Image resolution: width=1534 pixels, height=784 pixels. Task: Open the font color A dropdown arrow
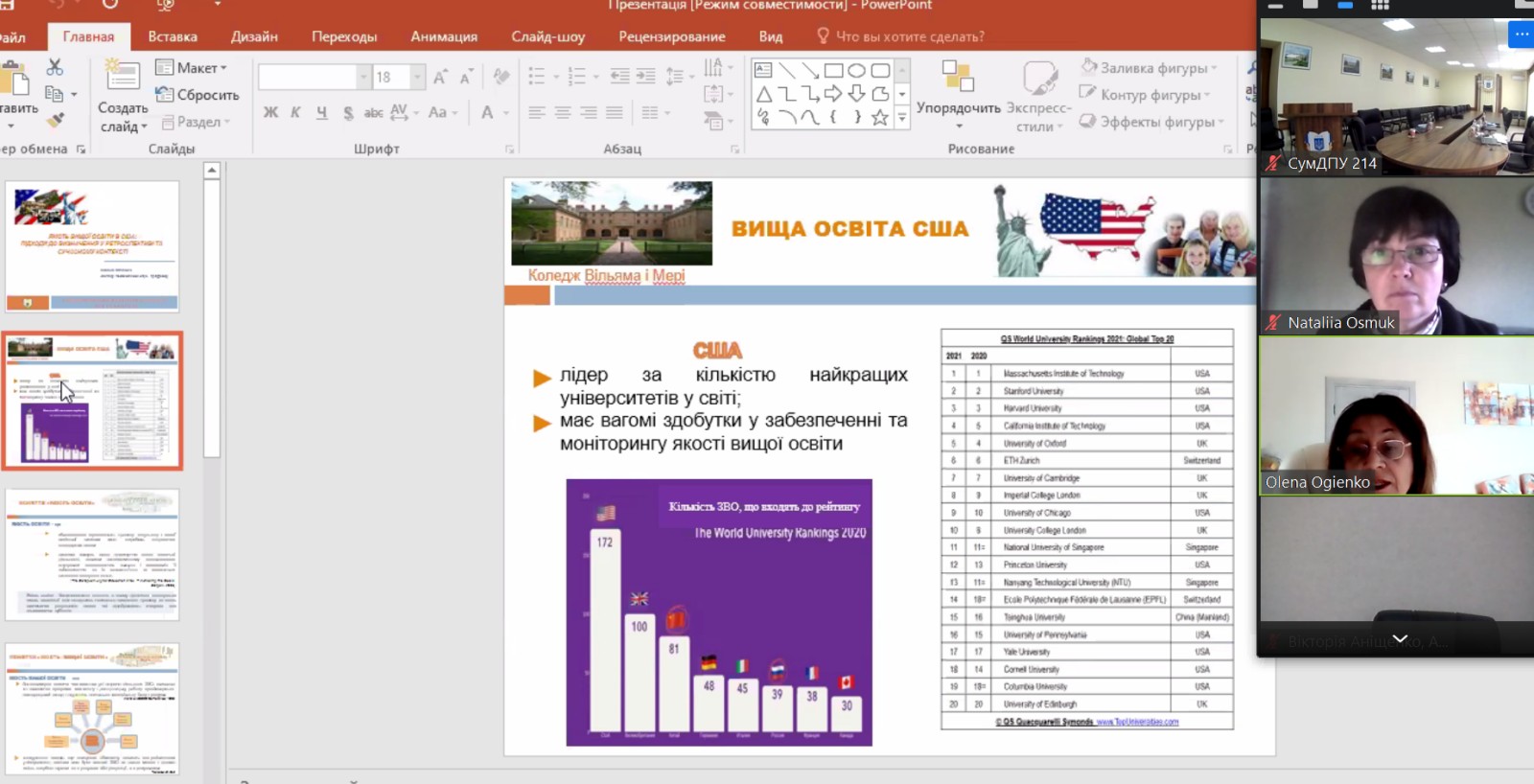tap(506, 113)
